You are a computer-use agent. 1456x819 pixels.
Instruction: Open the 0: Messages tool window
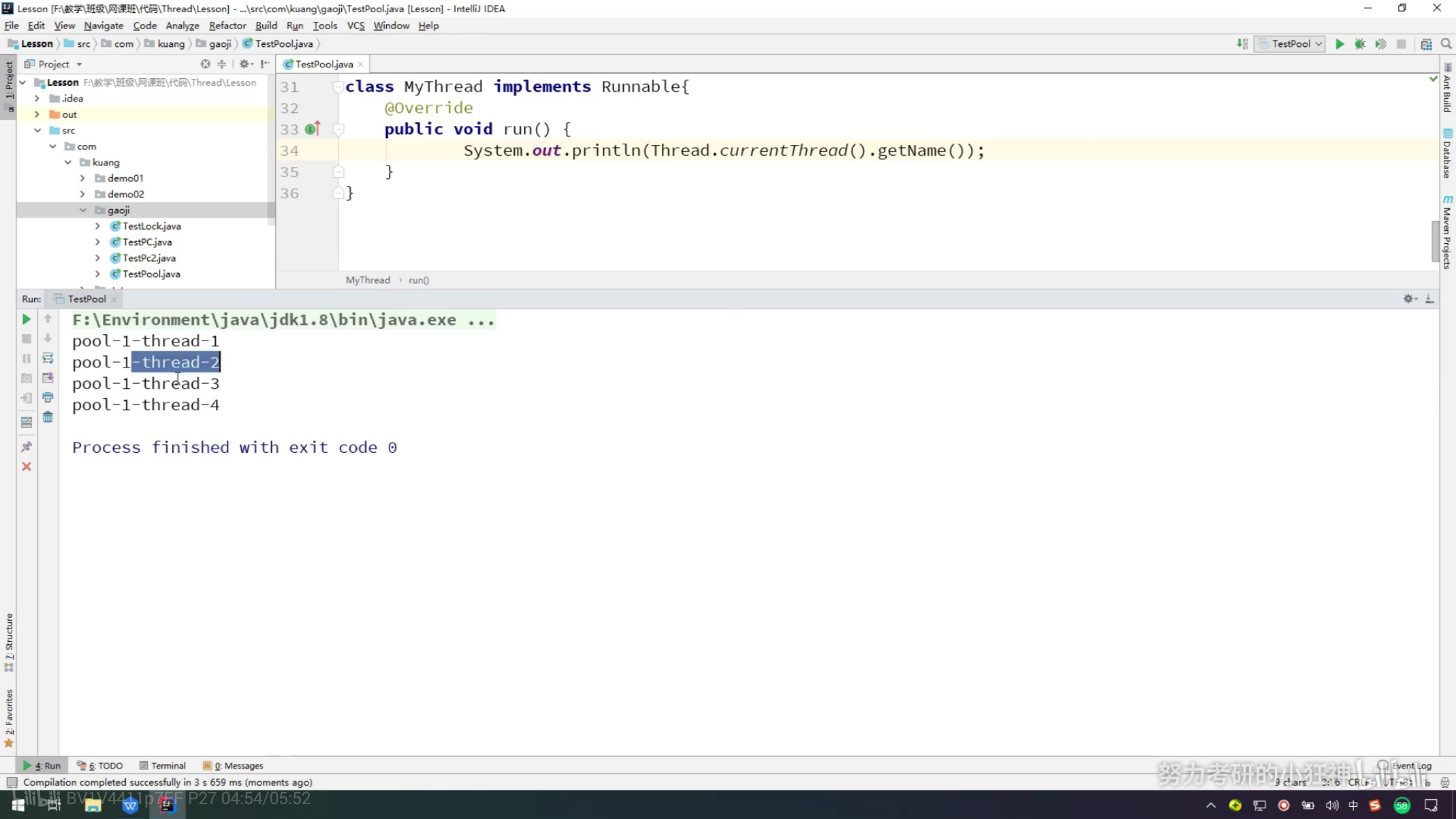(x=233, y=766)
